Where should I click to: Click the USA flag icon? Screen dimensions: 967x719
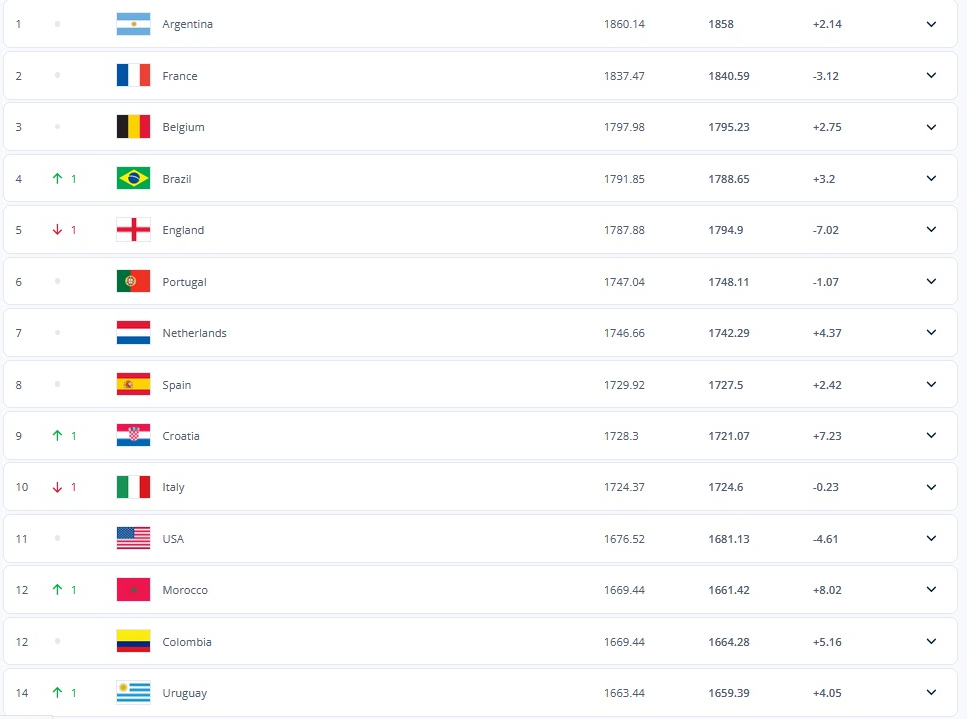(133, 539)
